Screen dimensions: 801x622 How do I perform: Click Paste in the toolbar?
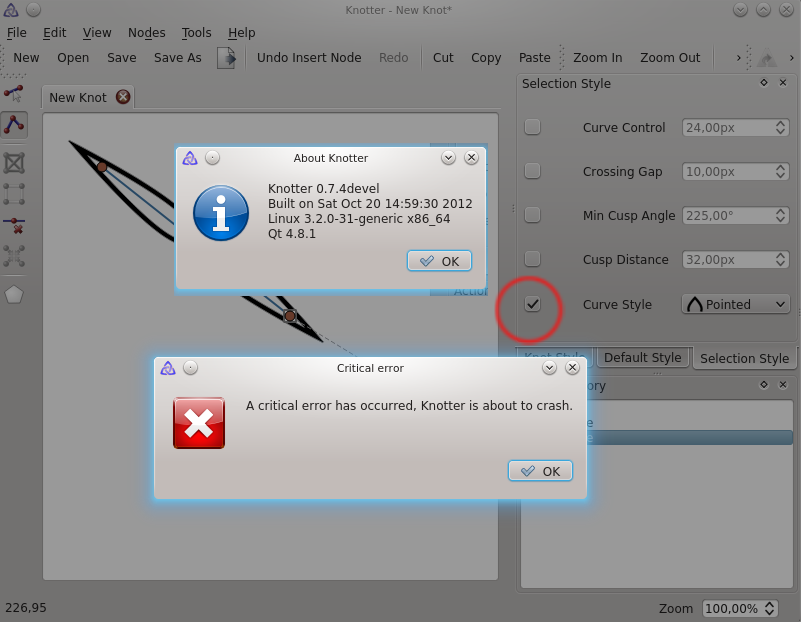(534, 58)
